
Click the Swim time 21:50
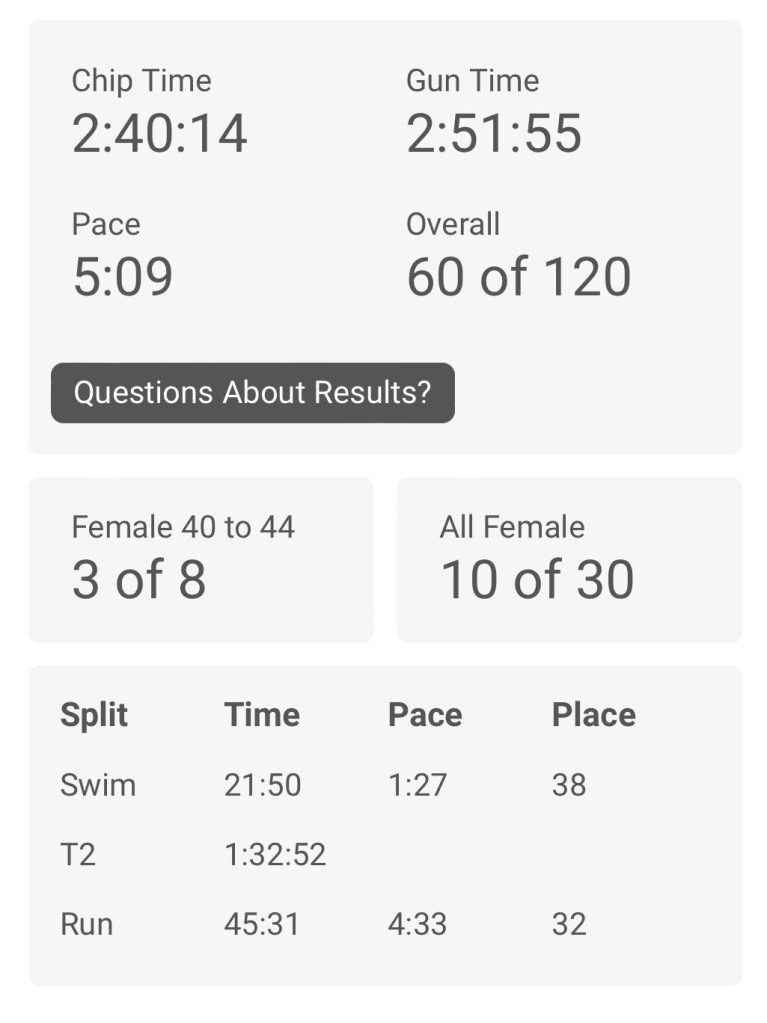[262, 785]
